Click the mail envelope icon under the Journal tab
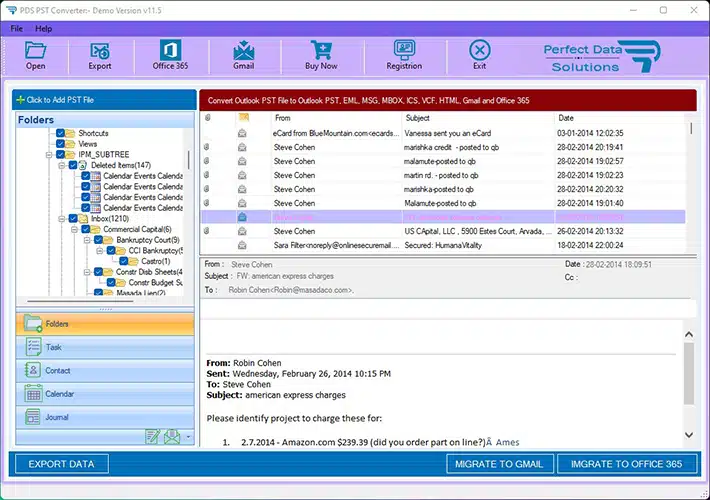 point(172,437)
